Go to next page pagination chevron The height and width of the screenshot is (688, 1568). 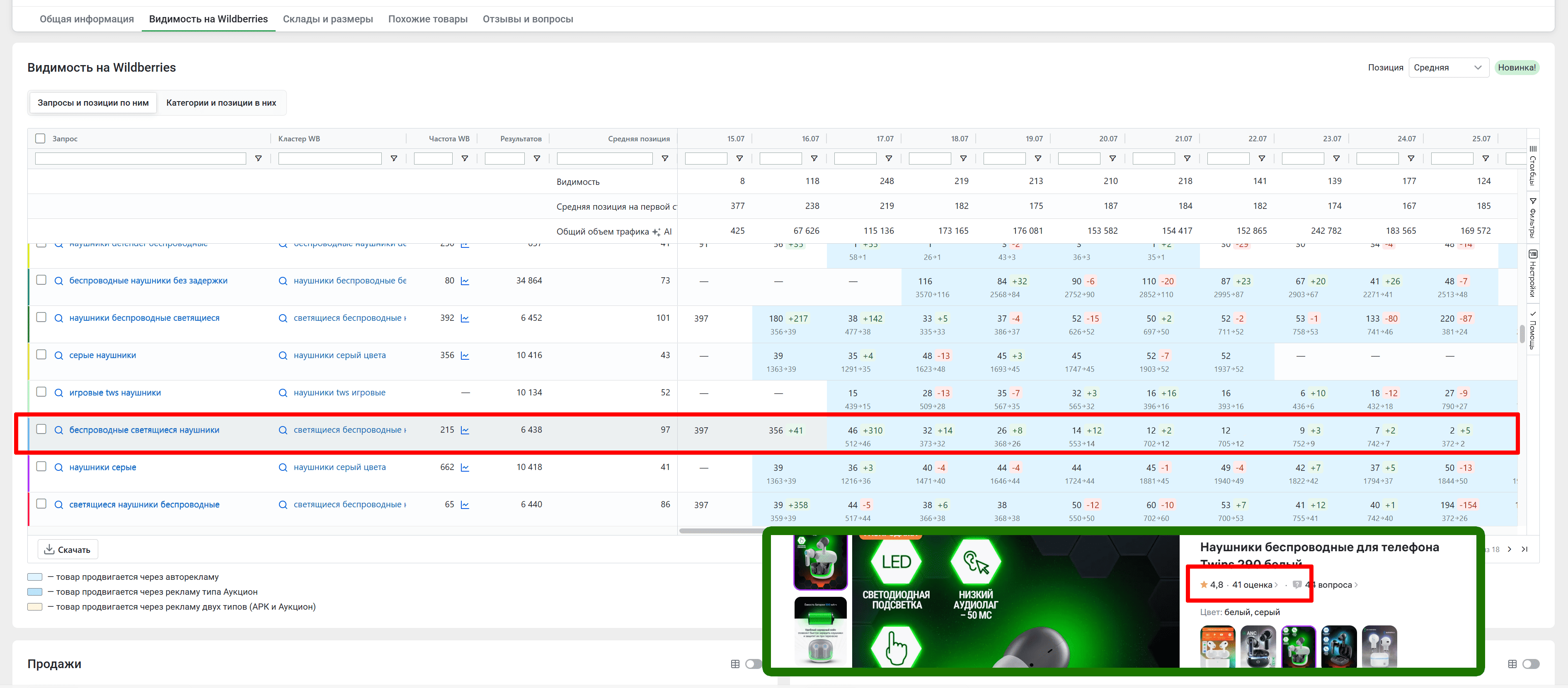[x=1510, y=549]
